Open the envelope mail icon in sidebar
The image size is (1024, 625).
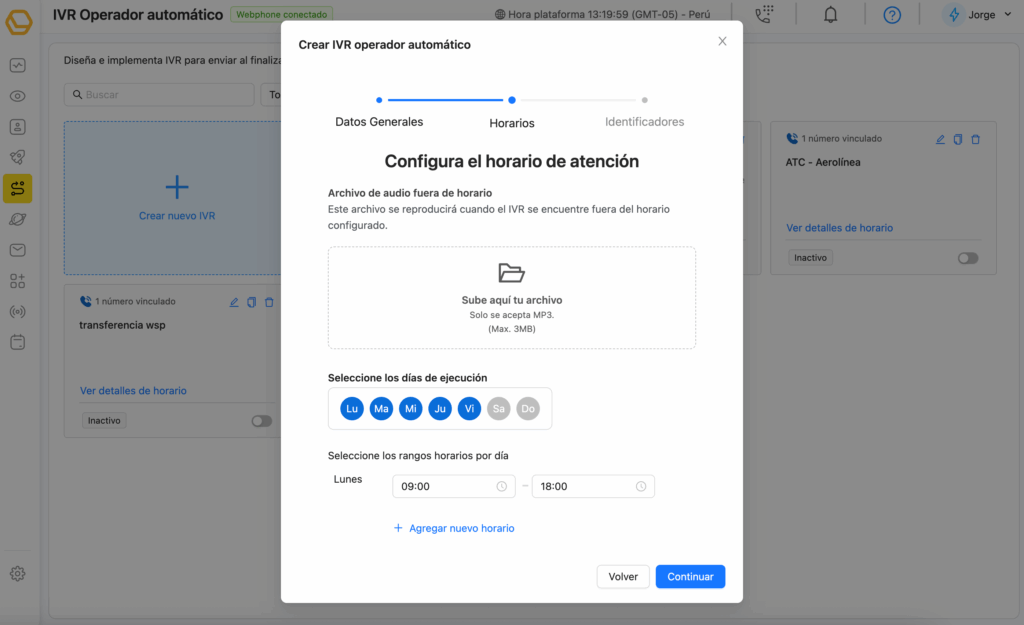[x=17, y=250]
